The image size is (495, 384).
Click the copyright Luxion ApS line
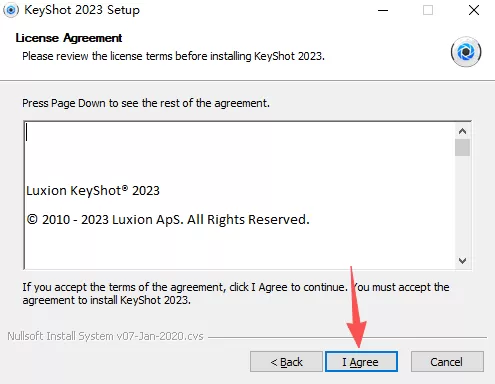coord(168,220)
